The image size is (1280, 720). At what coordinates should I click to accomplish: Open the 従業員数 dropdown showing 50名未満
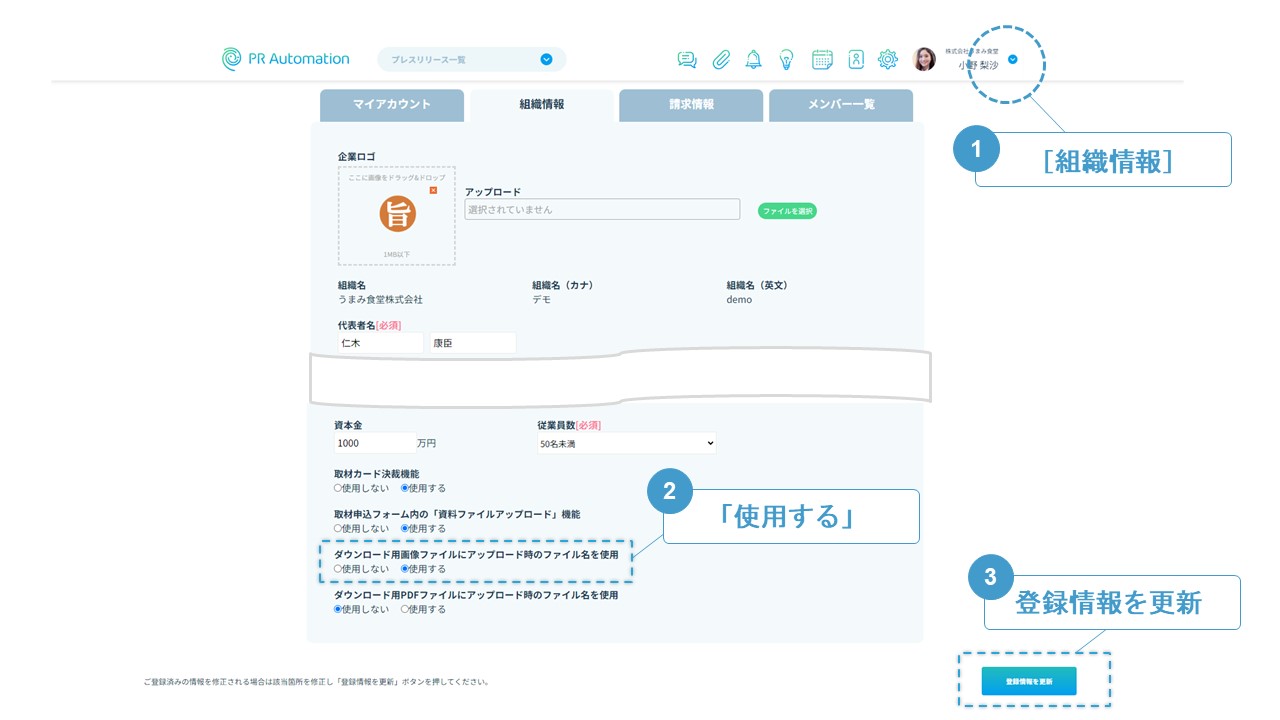(626, 443)
